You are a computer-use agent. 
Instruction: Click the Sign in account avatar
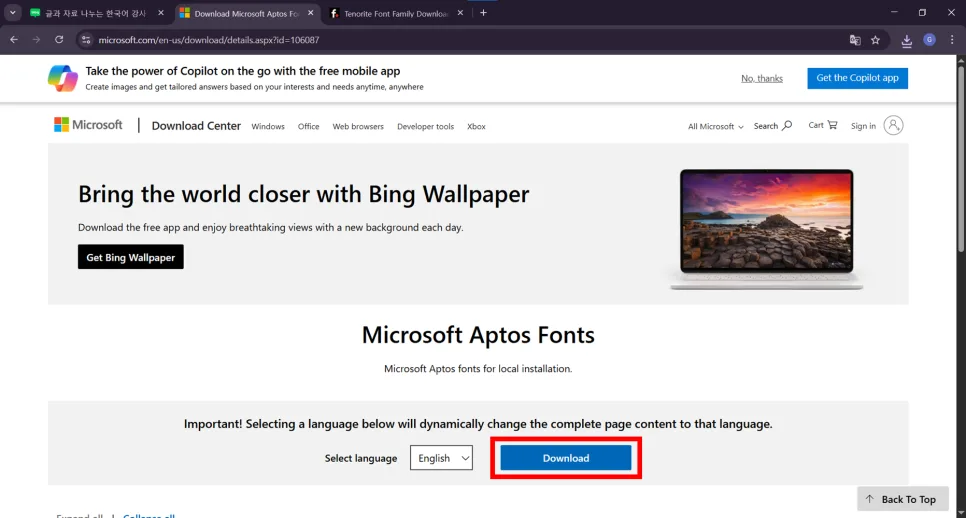click(893, 126)
